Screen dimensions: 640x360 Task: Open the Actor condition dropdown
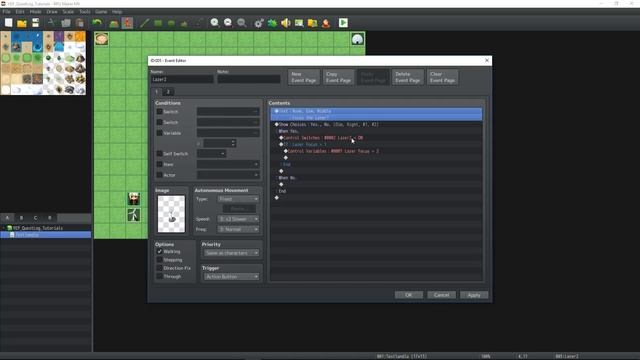coord(228,175)
